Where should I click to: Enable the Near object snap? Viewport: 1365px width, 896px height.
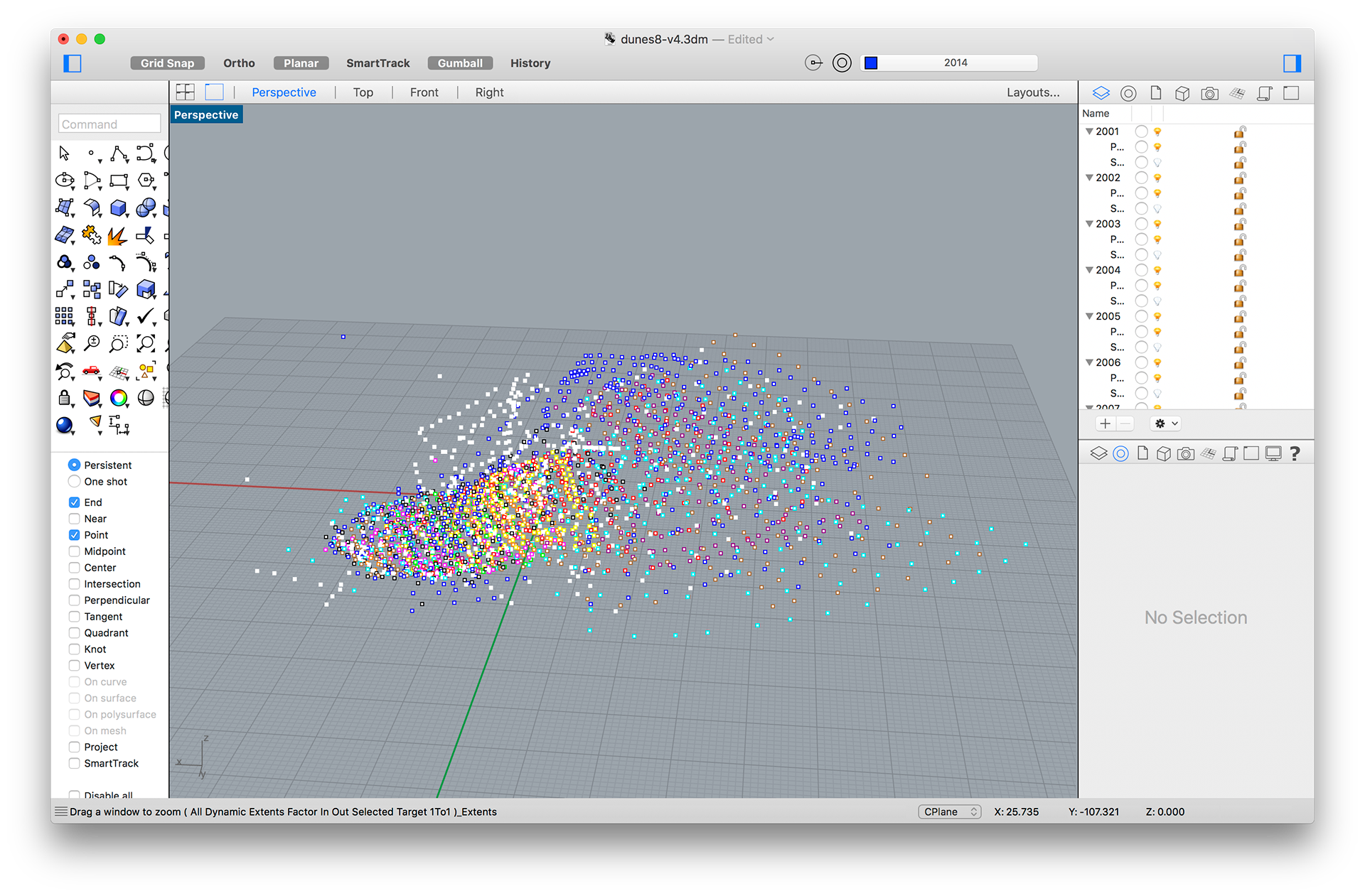click(x=74, y=519)
